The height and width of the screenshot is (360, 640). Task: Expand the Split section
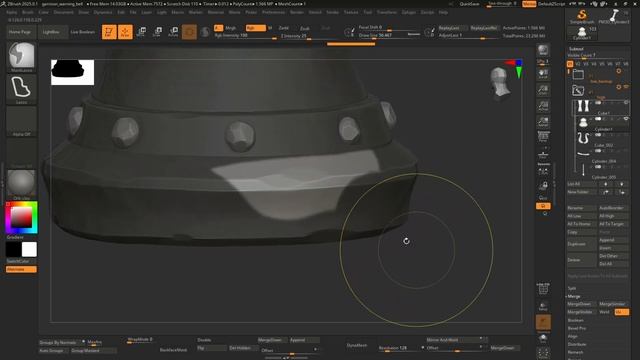click(572, 288)
